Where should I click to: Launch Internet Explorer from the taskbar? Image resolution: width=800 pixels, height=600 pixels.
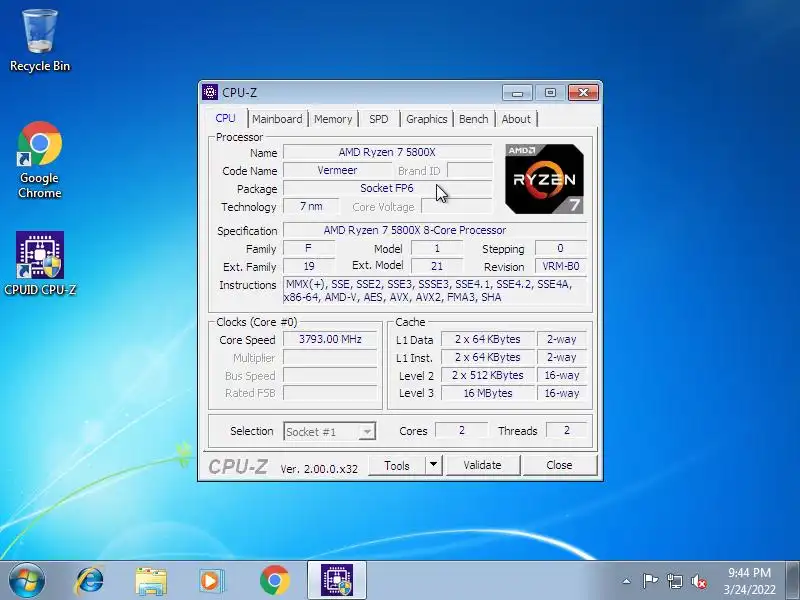coord(89,581)
